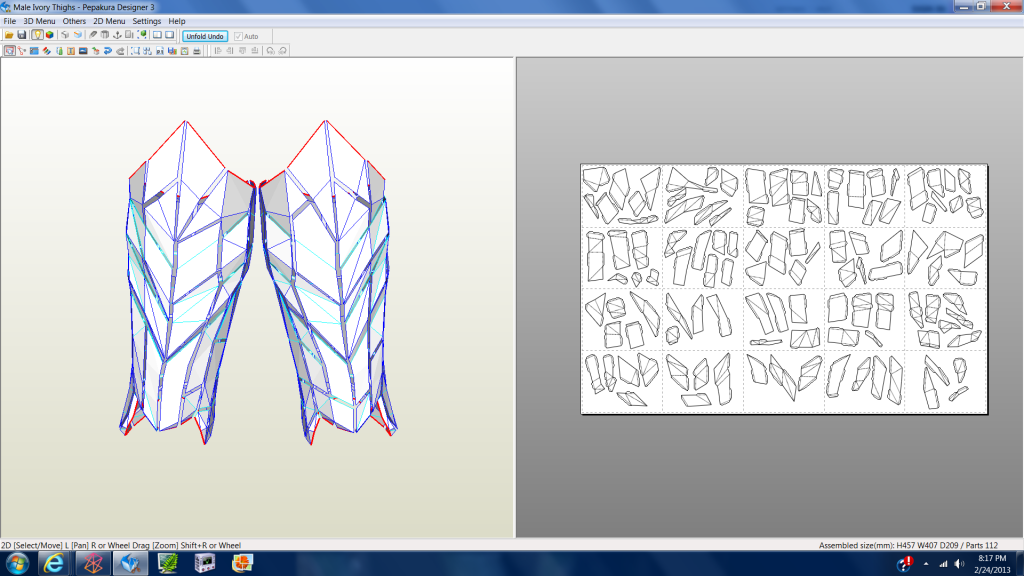Click the orange app taskbar icon
Viewport: 1024px width, 576px height.
click(242, 563)
